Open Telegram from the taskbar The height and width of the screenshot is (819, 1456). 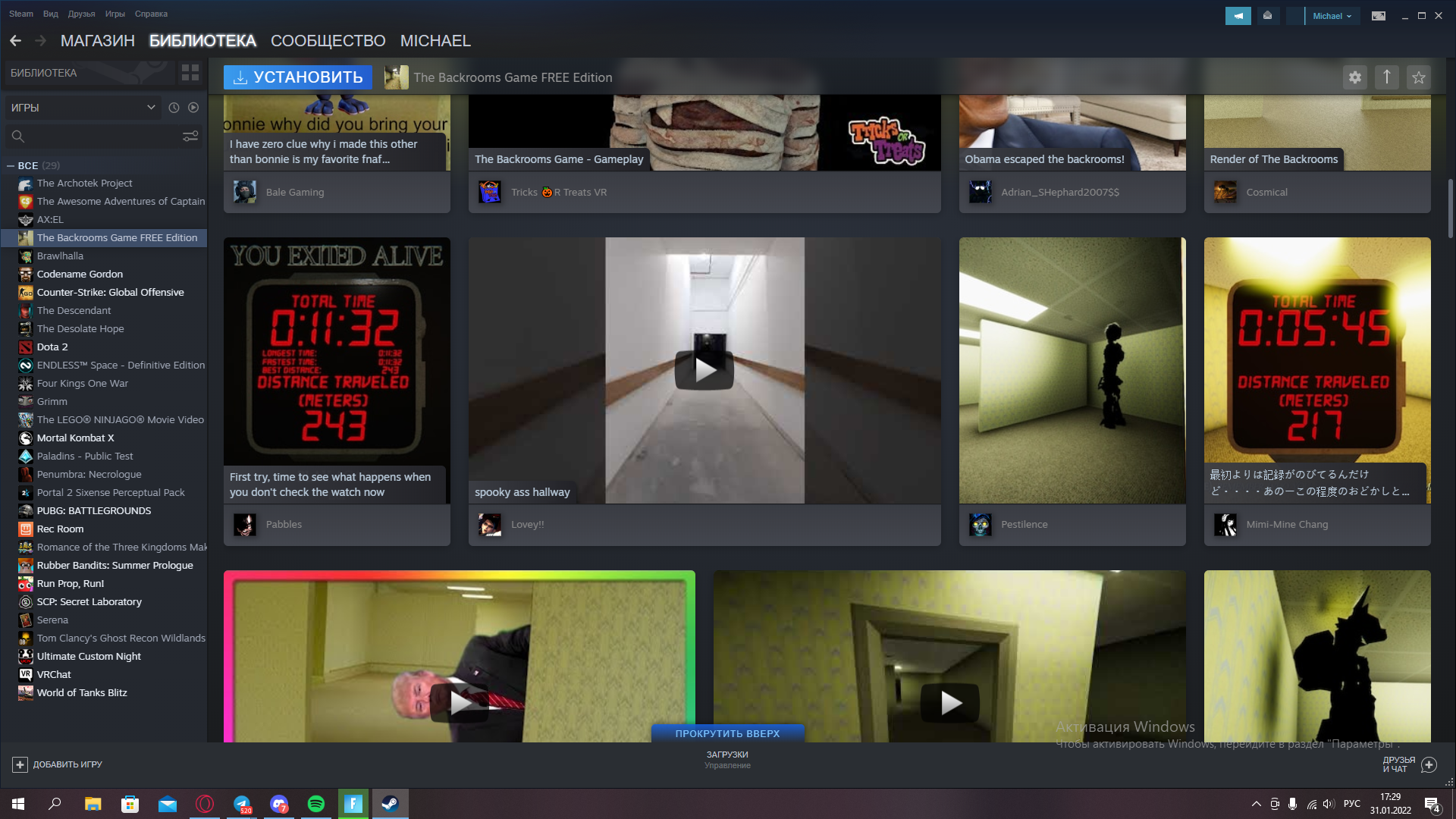click(x=242, y=804)
